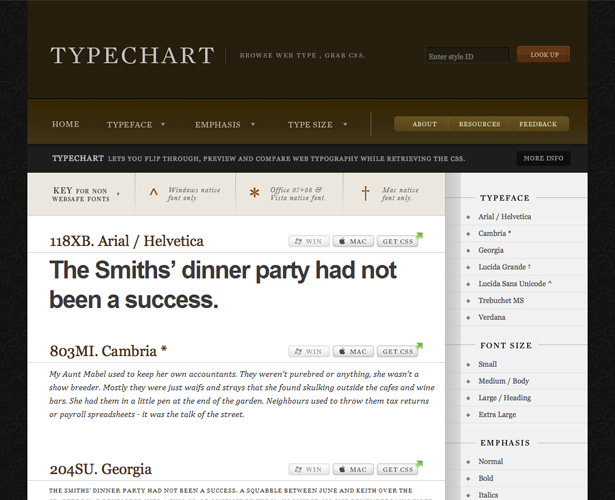The height and width of the screenshot is (500, 615).
Task: Filter by Lucida Grande in sidebar
Action: [x=504, y=267]
